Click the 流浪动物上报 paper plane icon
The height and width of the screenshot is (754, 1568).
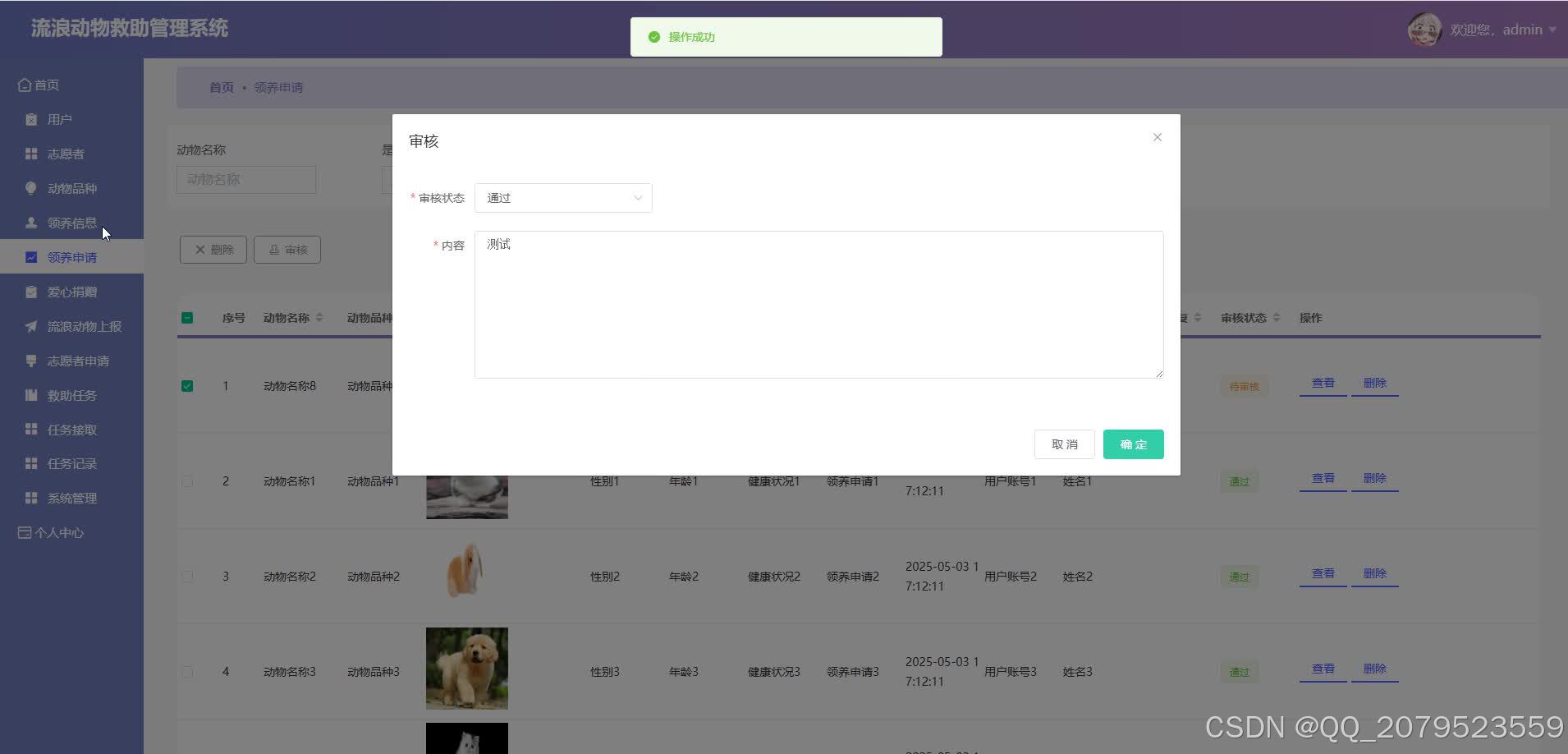click(x=30, y=326)
